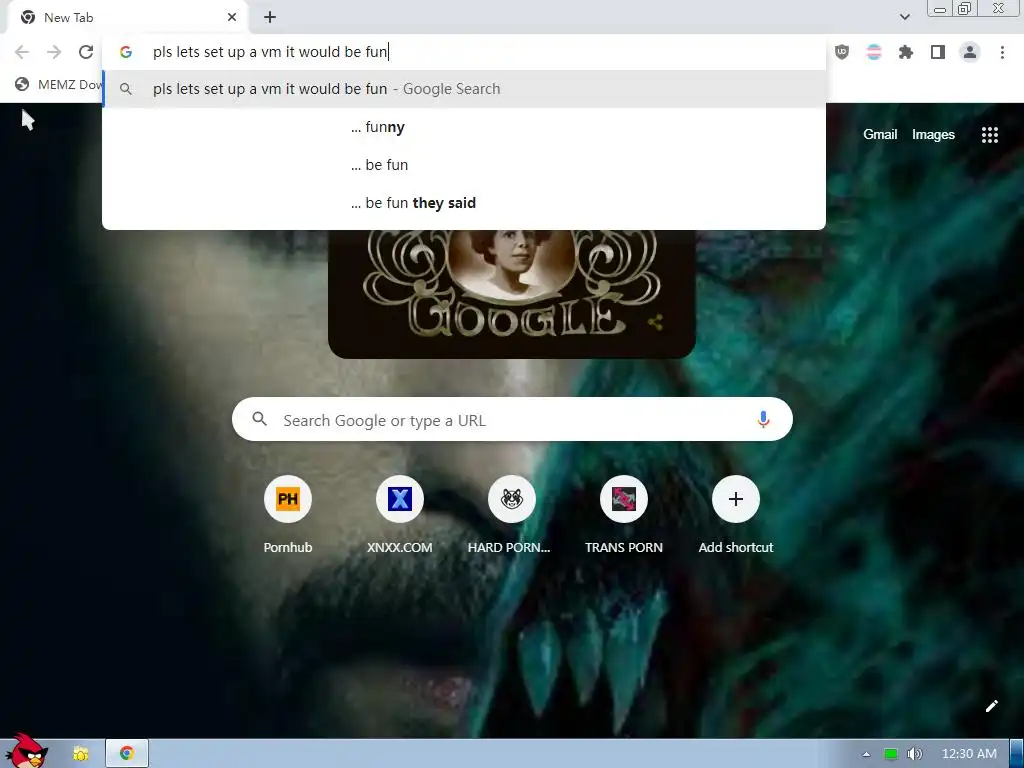Click the Show desktop strip

(1017, 754)
